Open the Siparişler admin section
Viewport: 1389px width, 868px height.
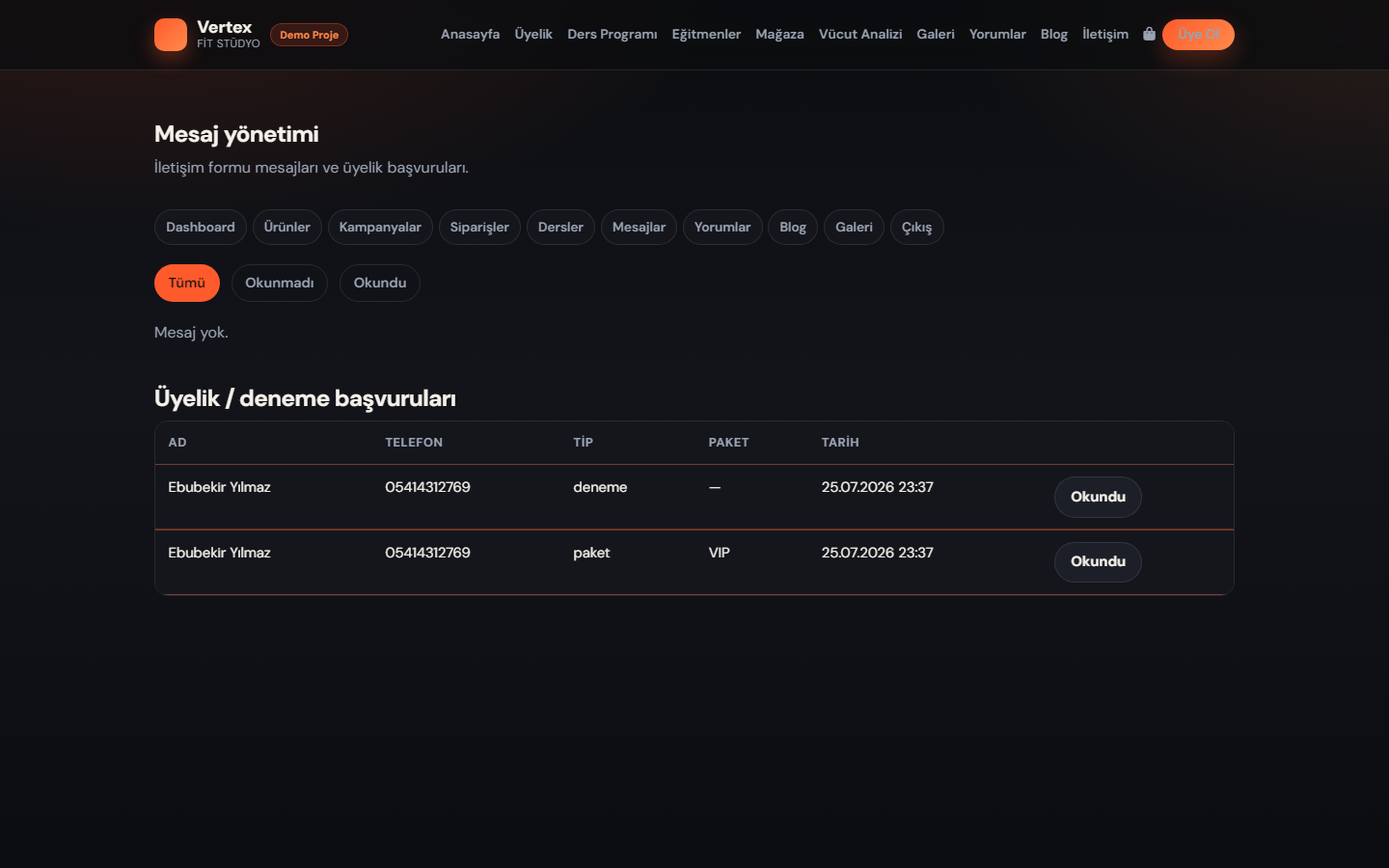(x=479, y=228)
